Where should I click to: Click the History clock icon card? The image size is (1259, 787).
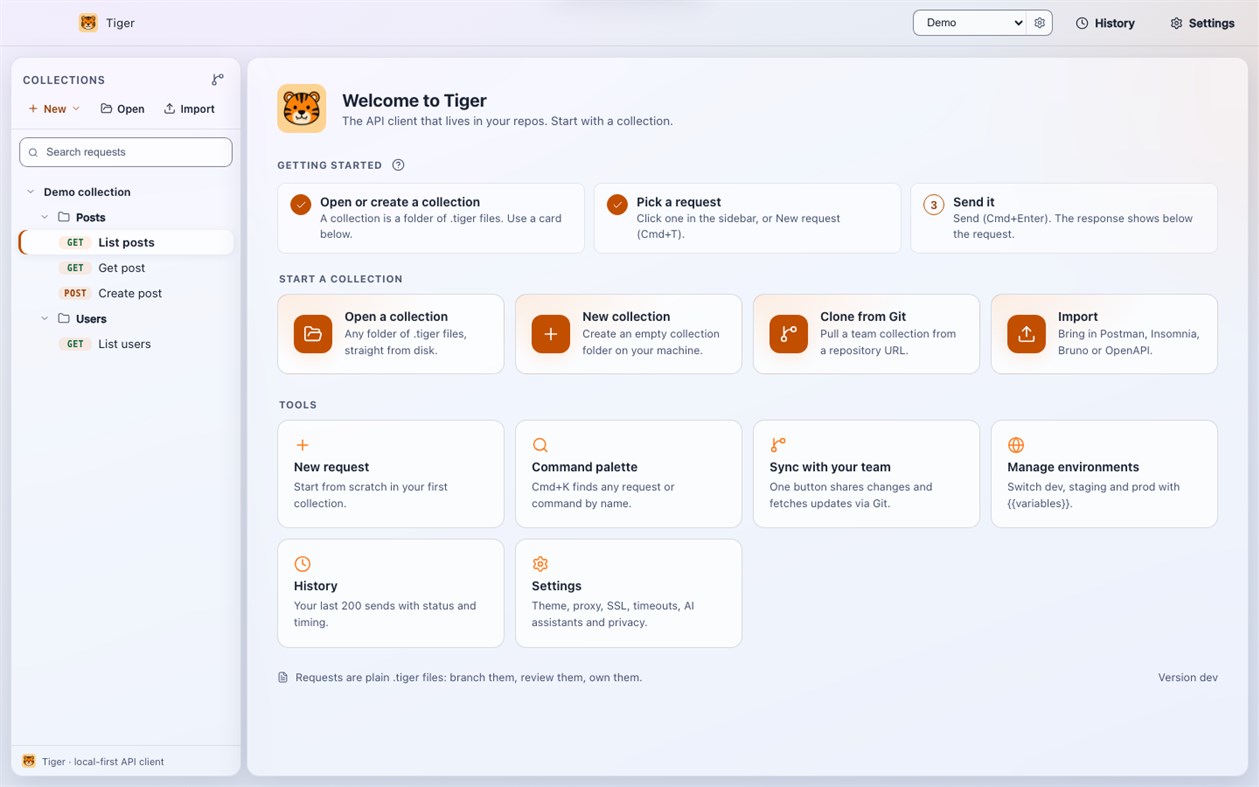coord(302,564)
